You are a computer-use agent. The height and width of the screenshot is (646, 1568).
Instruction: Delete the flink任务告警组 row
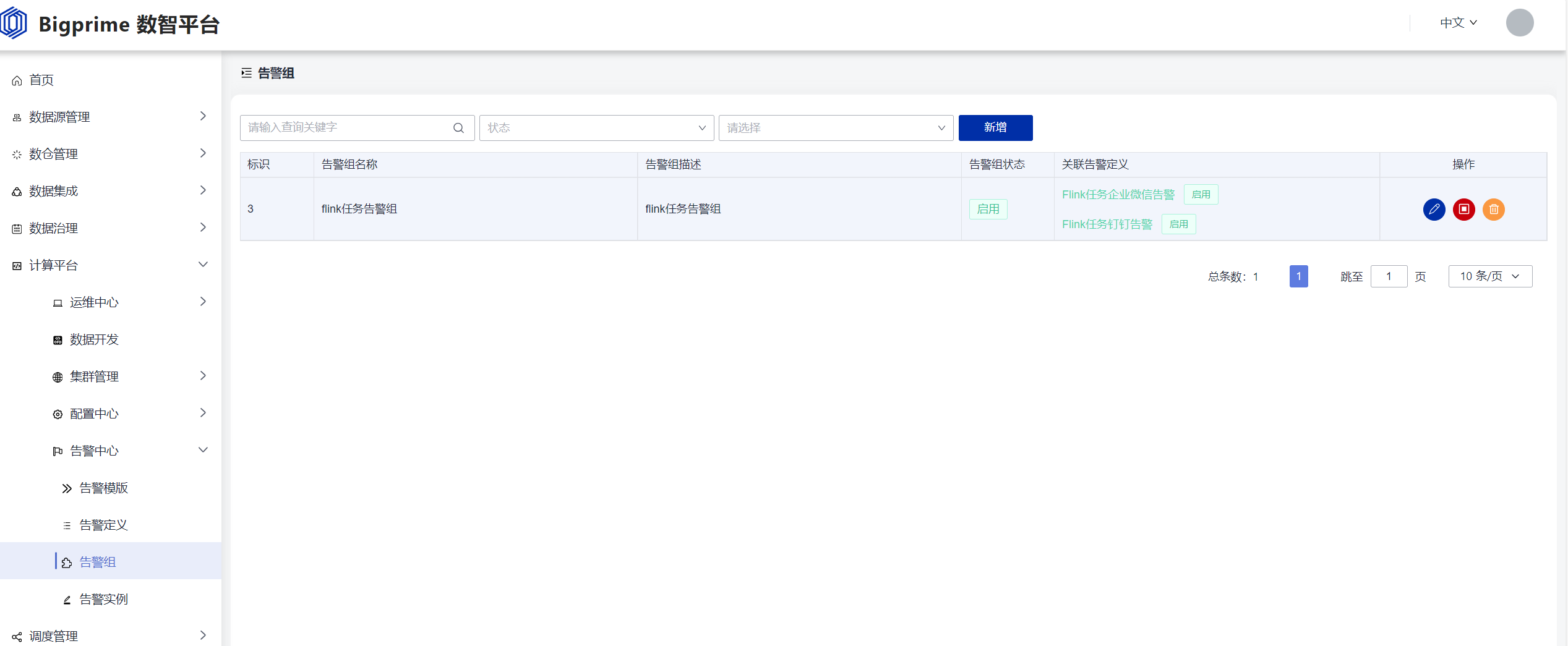(x=1493, y=210)
